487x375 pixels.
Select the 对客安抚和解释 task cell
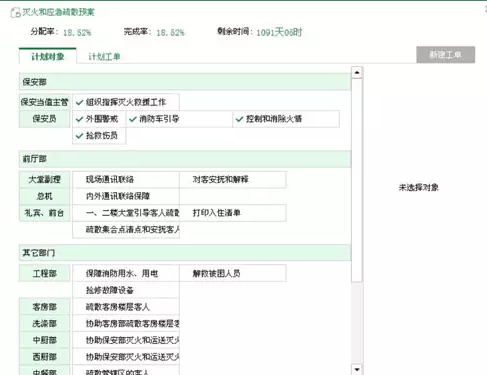coord(233,180)
